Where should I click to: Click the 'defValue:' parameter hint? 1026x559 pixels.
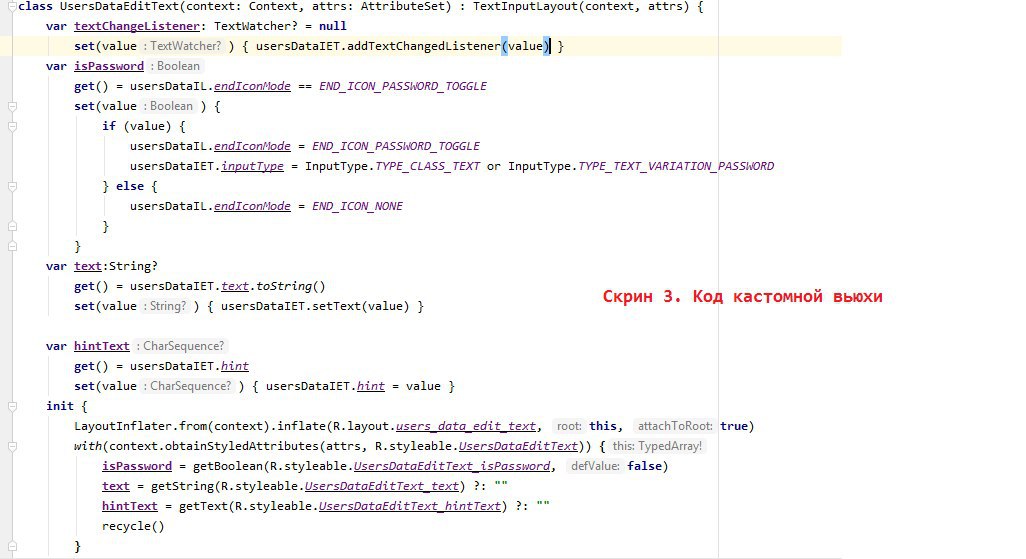[x=595, y=466]
